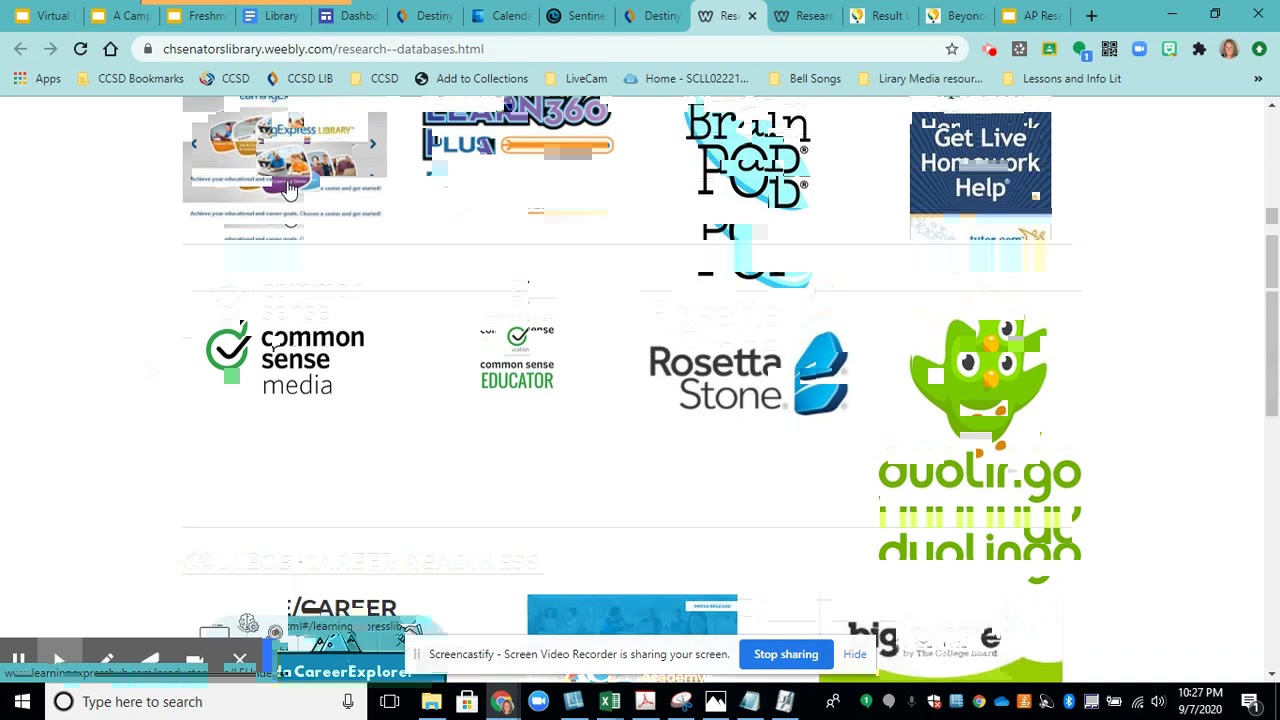The width and height of the screenshot is (1280, 720).
Task: Switch to the Sentine tab
Action: click(575, 16)
